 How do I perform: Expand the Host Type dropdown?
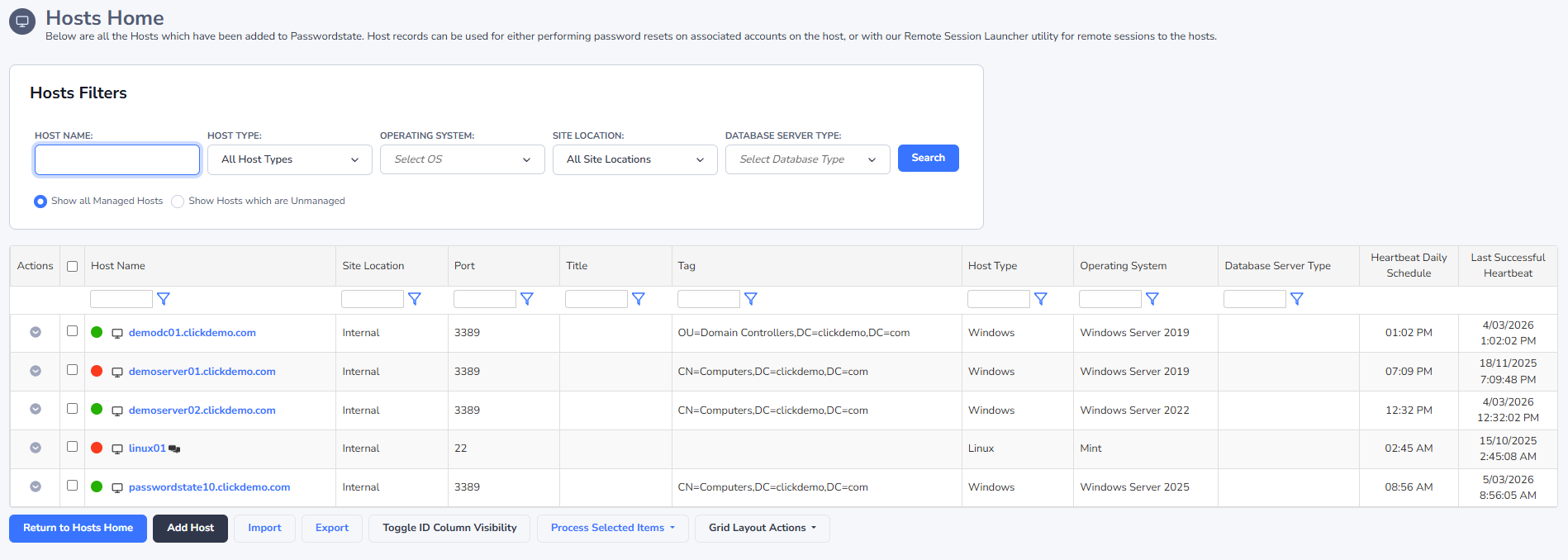coord(289,159)
